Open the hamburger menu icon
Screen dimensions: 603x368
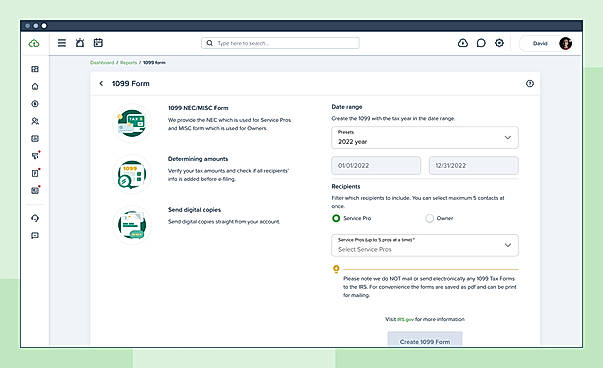pos(62,43)
